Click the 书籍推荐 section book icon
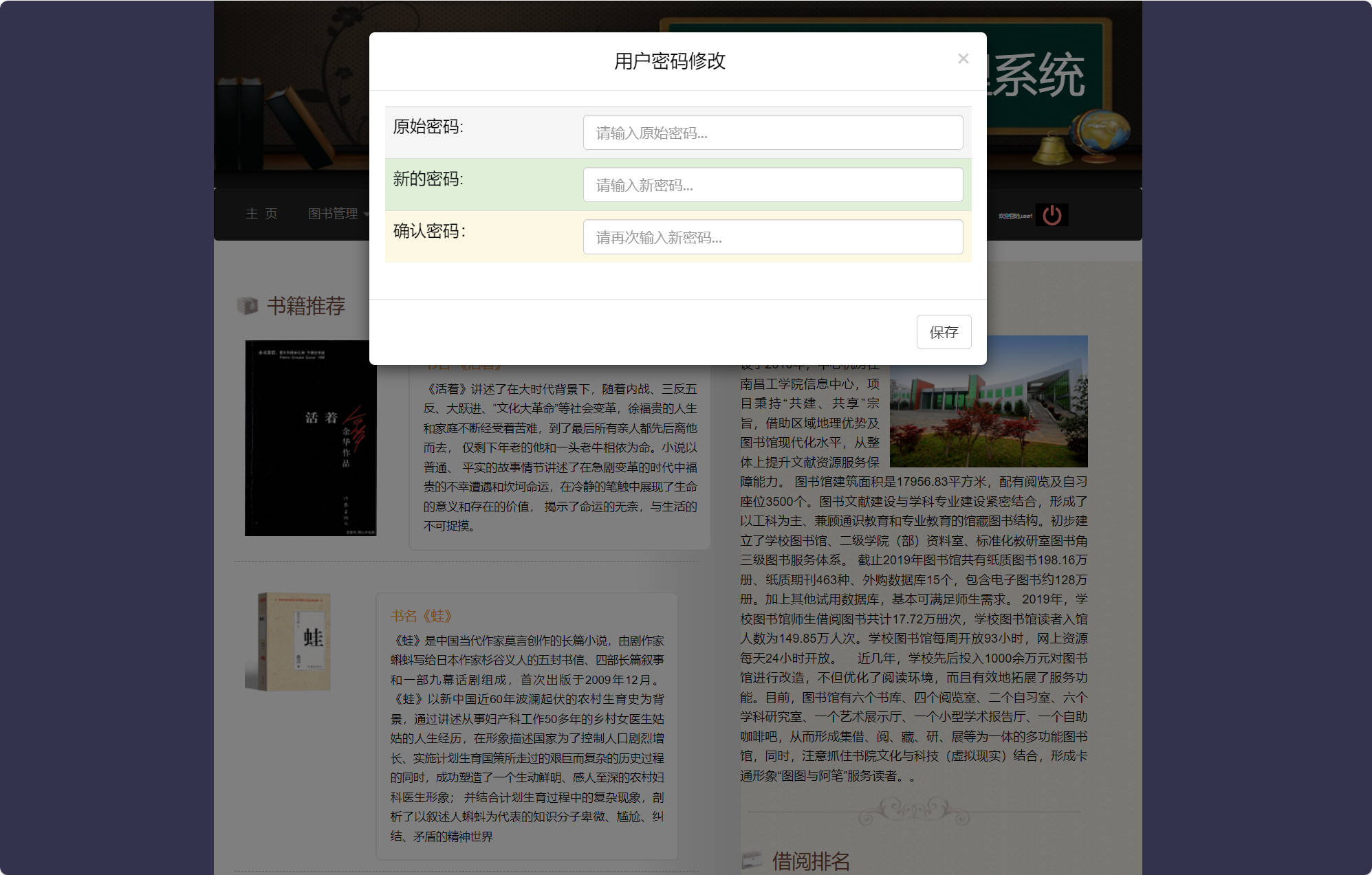1372x875 pixels. tap(246, 304)
